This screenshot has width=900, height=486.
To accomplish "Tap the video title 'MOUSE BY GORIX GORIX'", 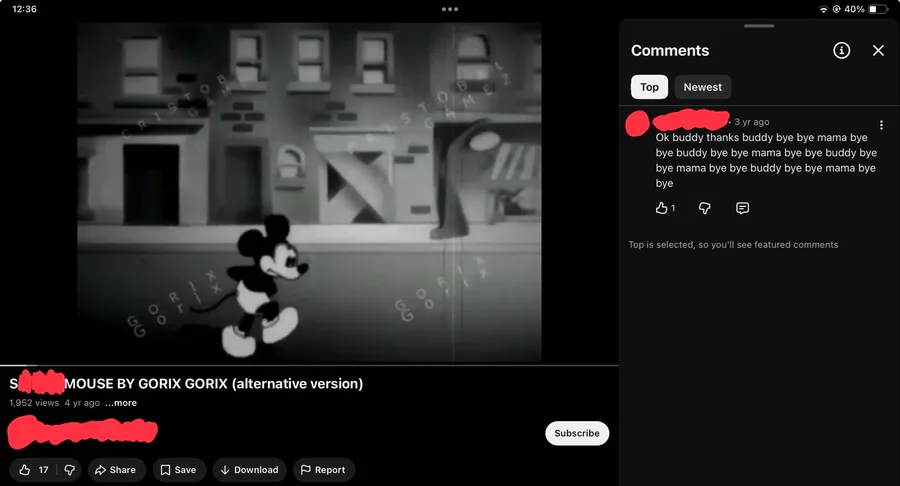I will (186, 383).
